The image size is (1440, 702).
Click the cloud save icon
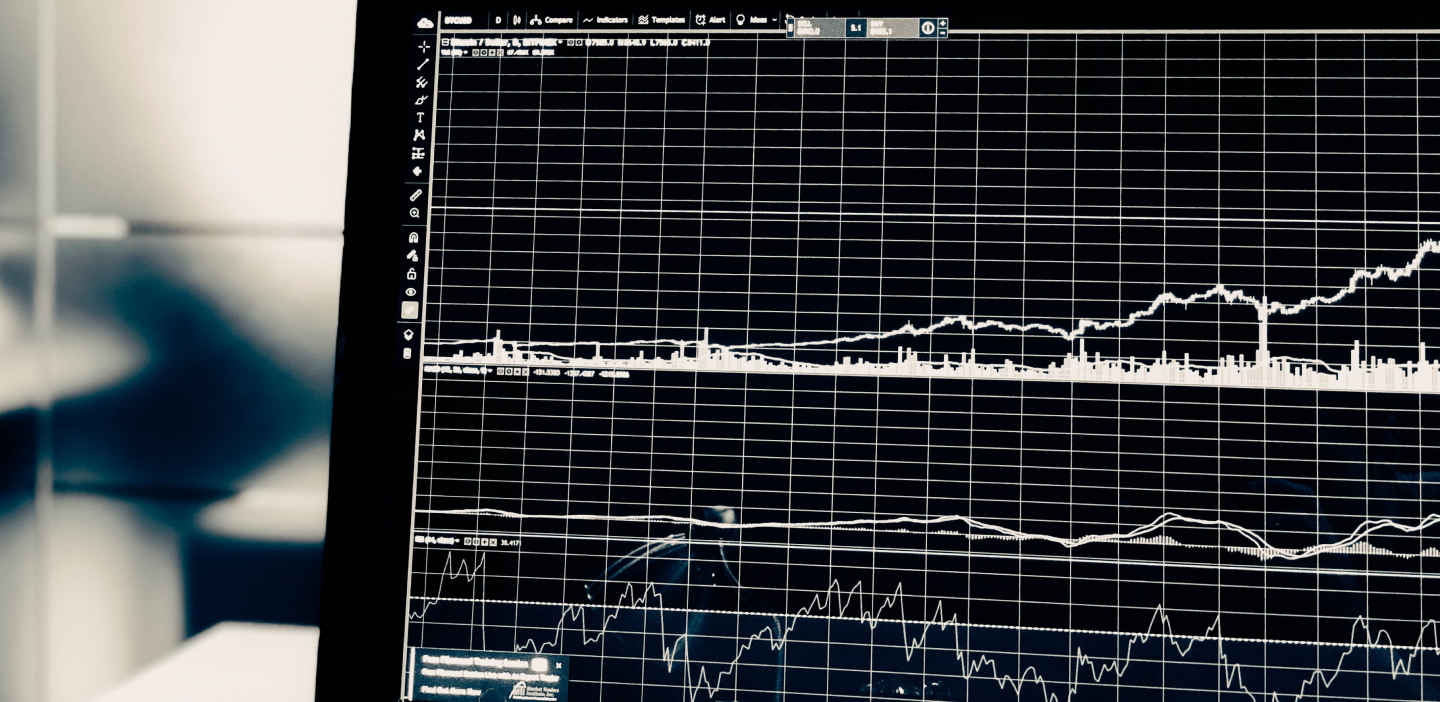[424, 23]
